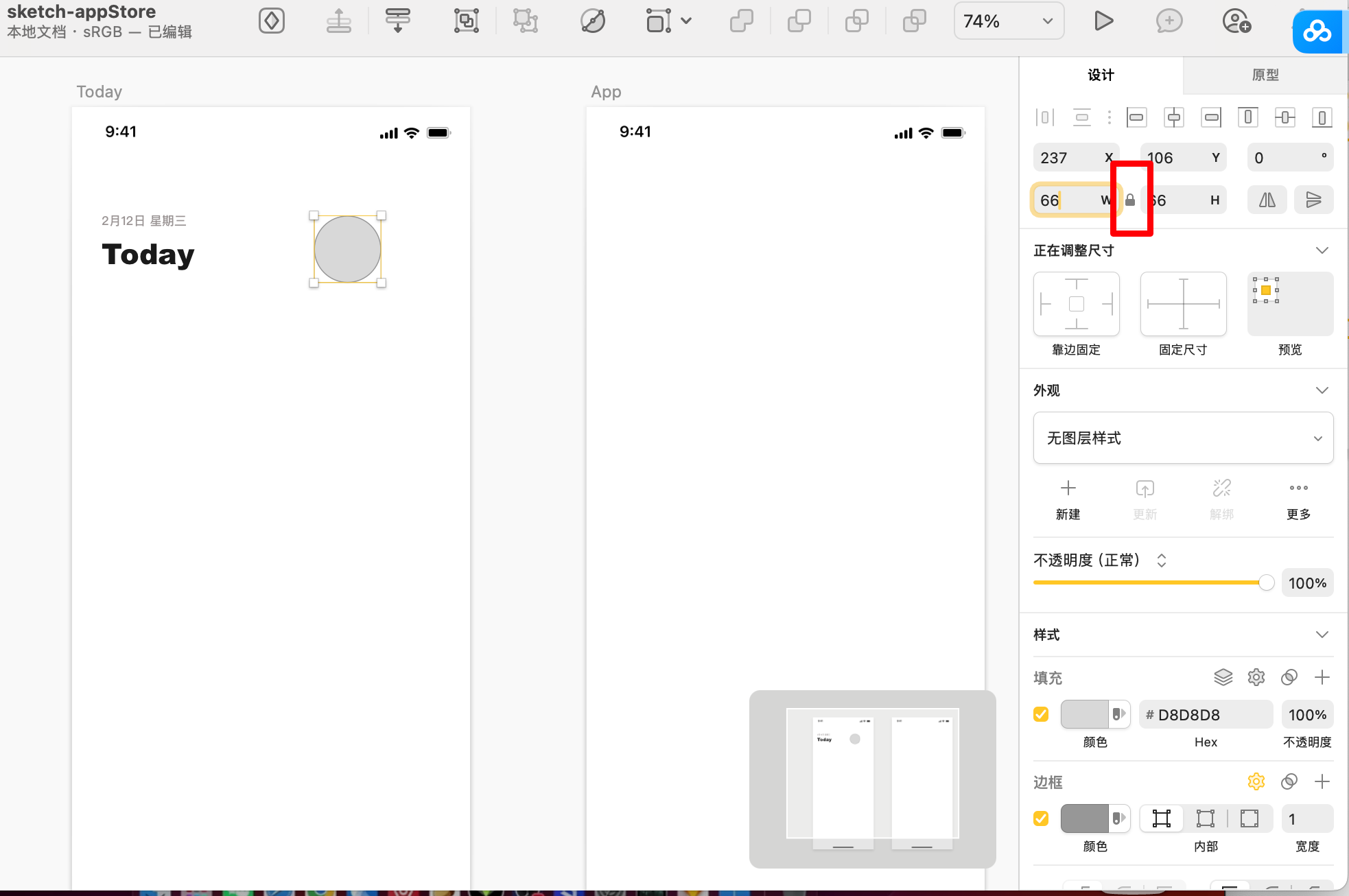
Task: Click blend mode icon in 填充 header
Action: point(1289,677)
